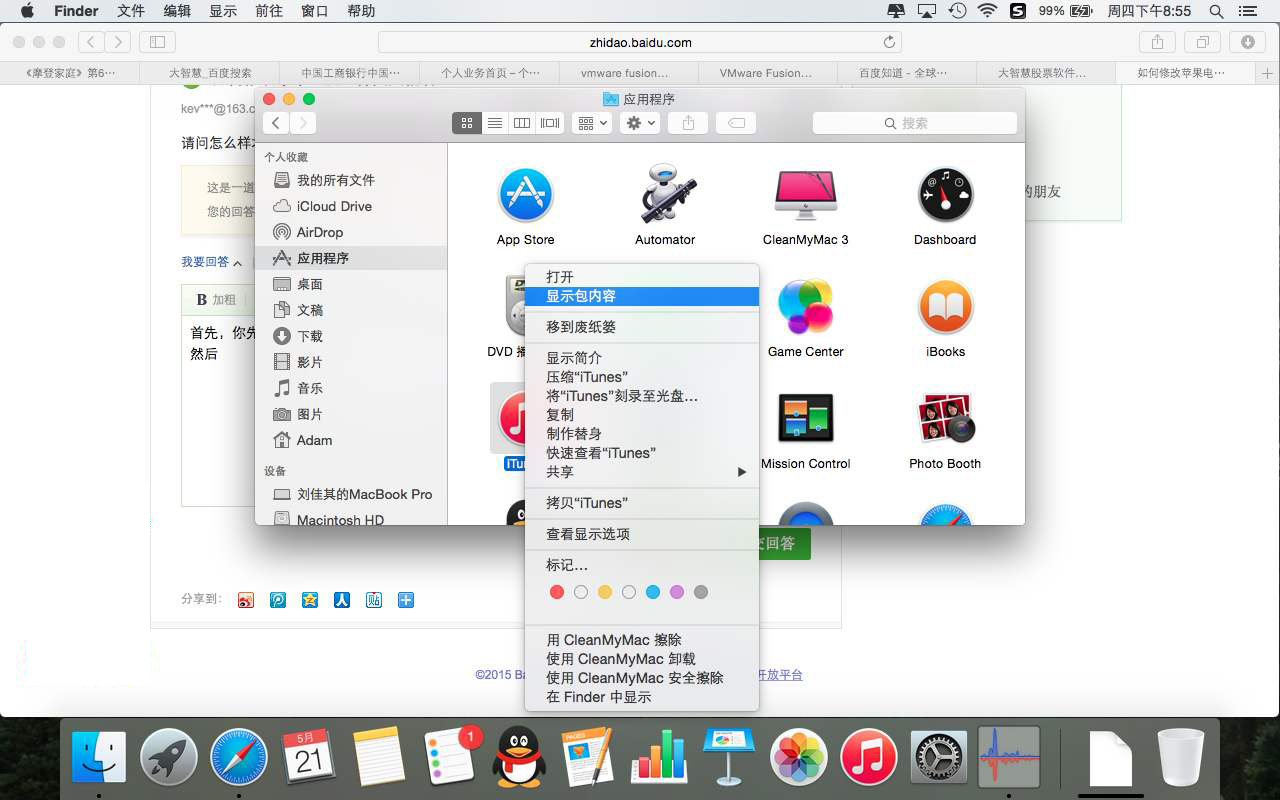The width and height of the screenshot is (1280, 800).
Task: Switch Finder to list view
Action: (494, 123)
